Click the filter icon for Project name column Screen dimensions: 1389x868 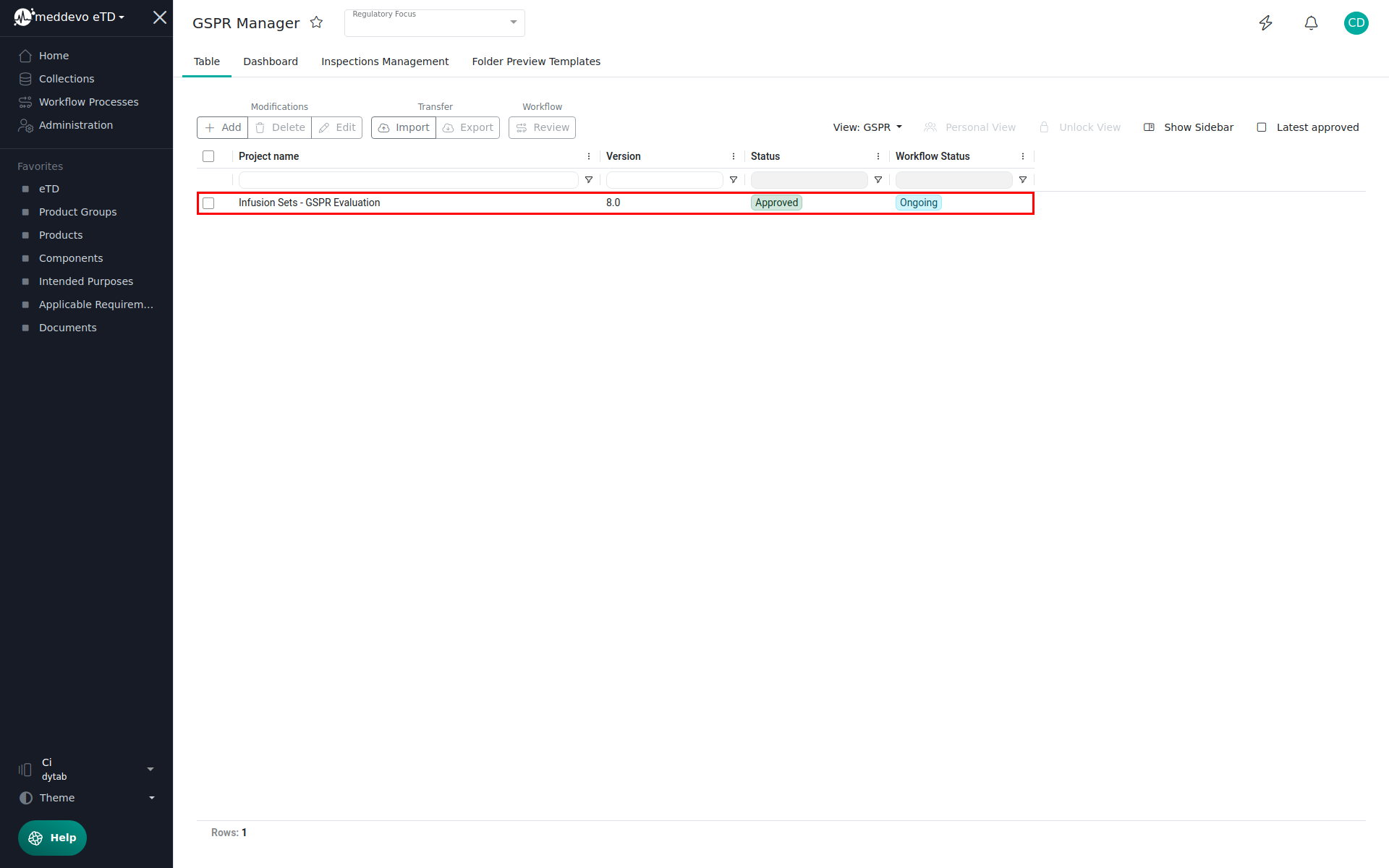tap(589, 180)
